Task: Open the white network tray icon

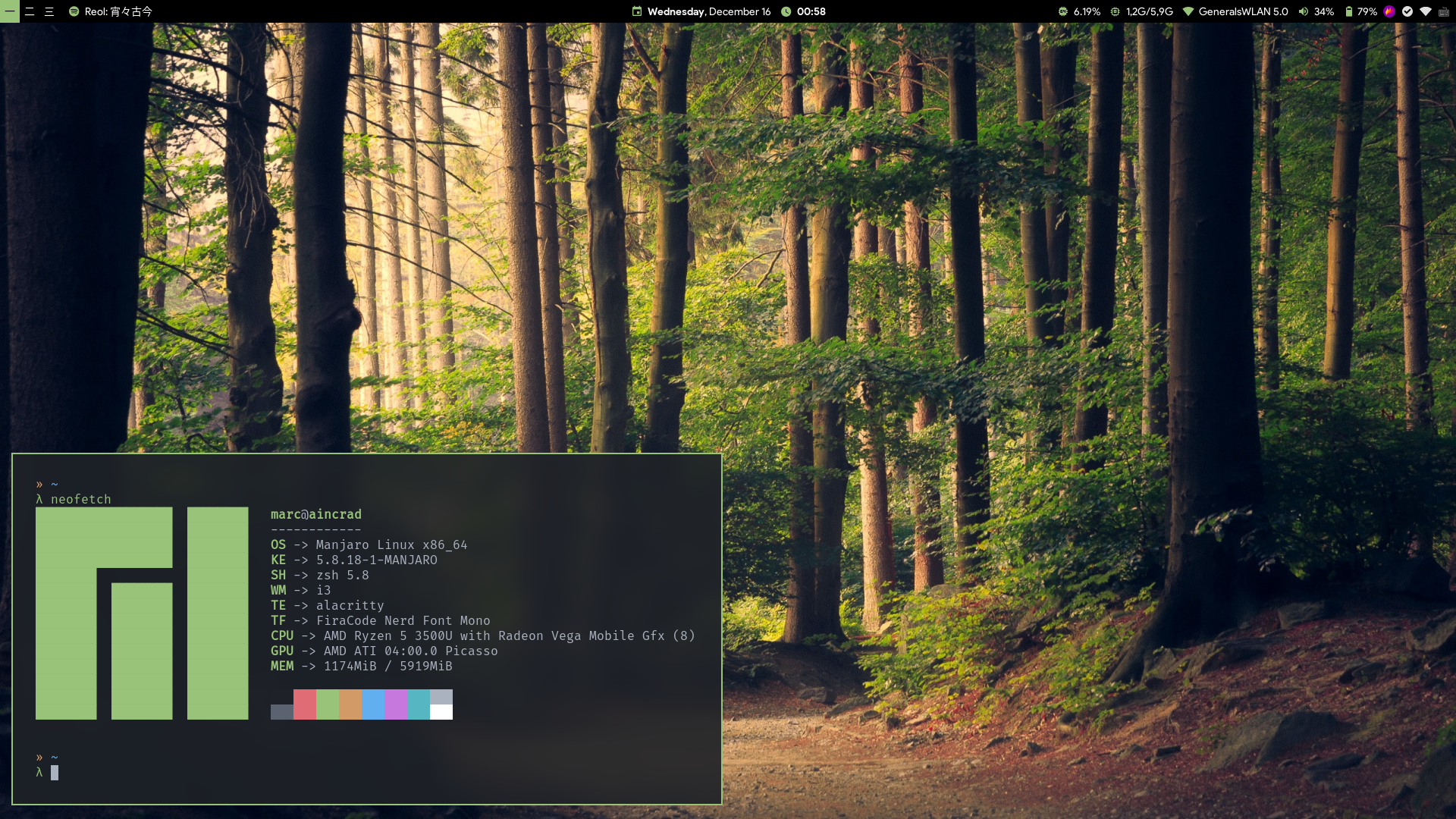Action: click(1426, 11)
